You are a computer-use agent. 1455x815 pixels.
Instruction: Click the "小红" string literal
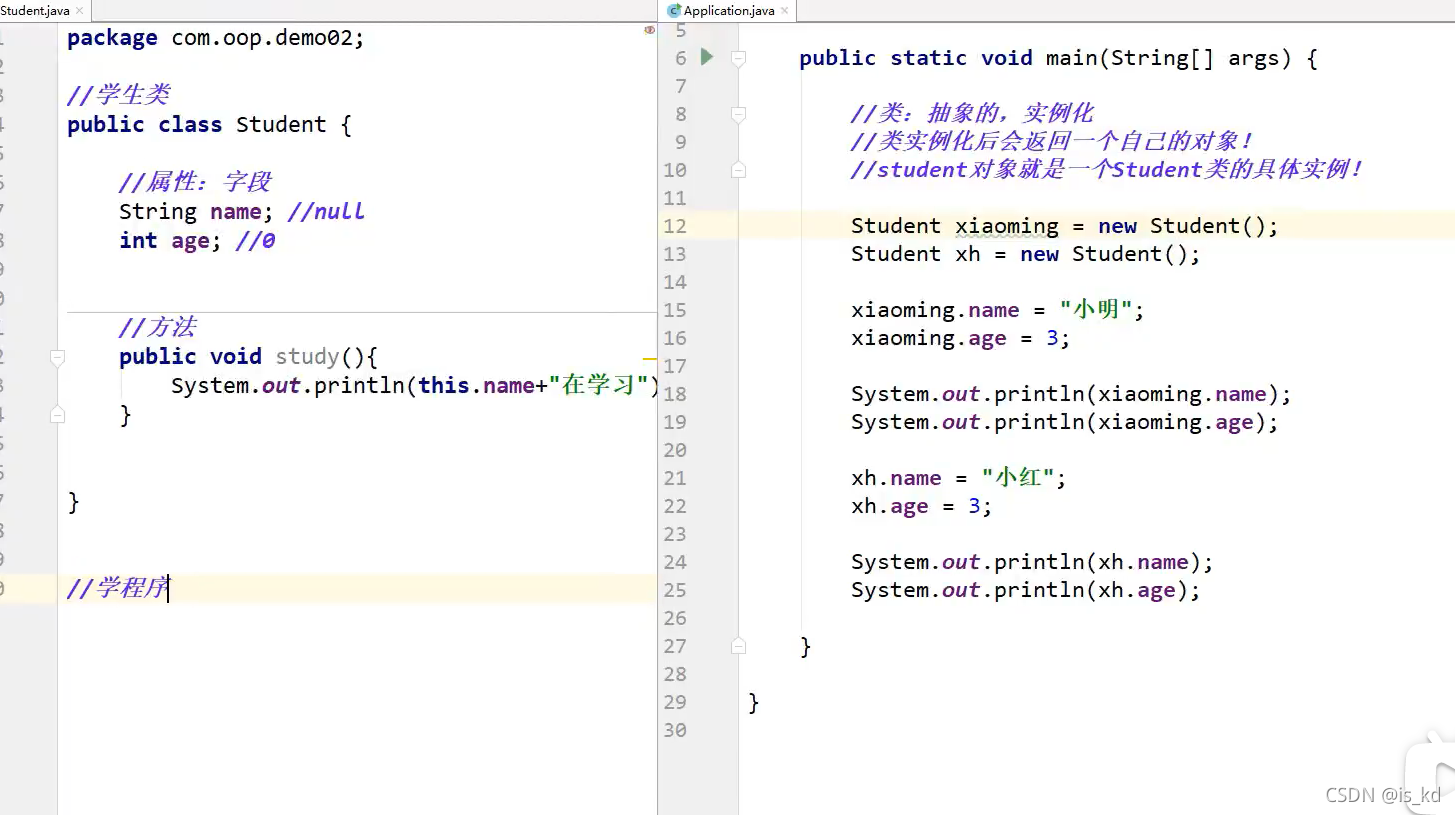coord(1019,478)
